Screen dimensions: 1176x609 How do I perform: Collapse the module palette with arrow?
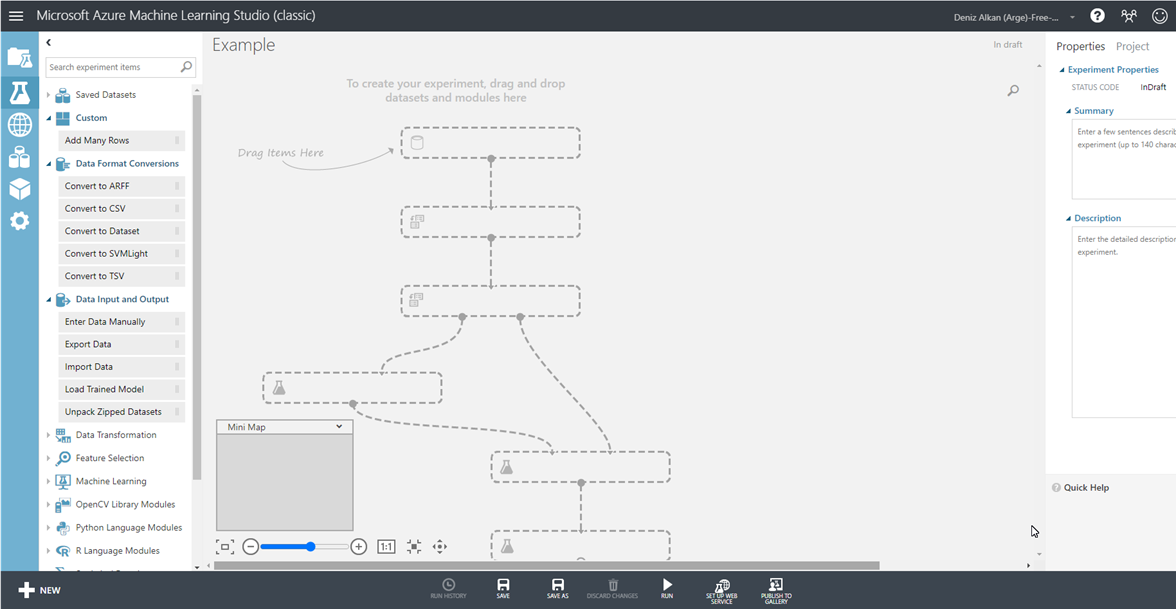coord(49,43)
